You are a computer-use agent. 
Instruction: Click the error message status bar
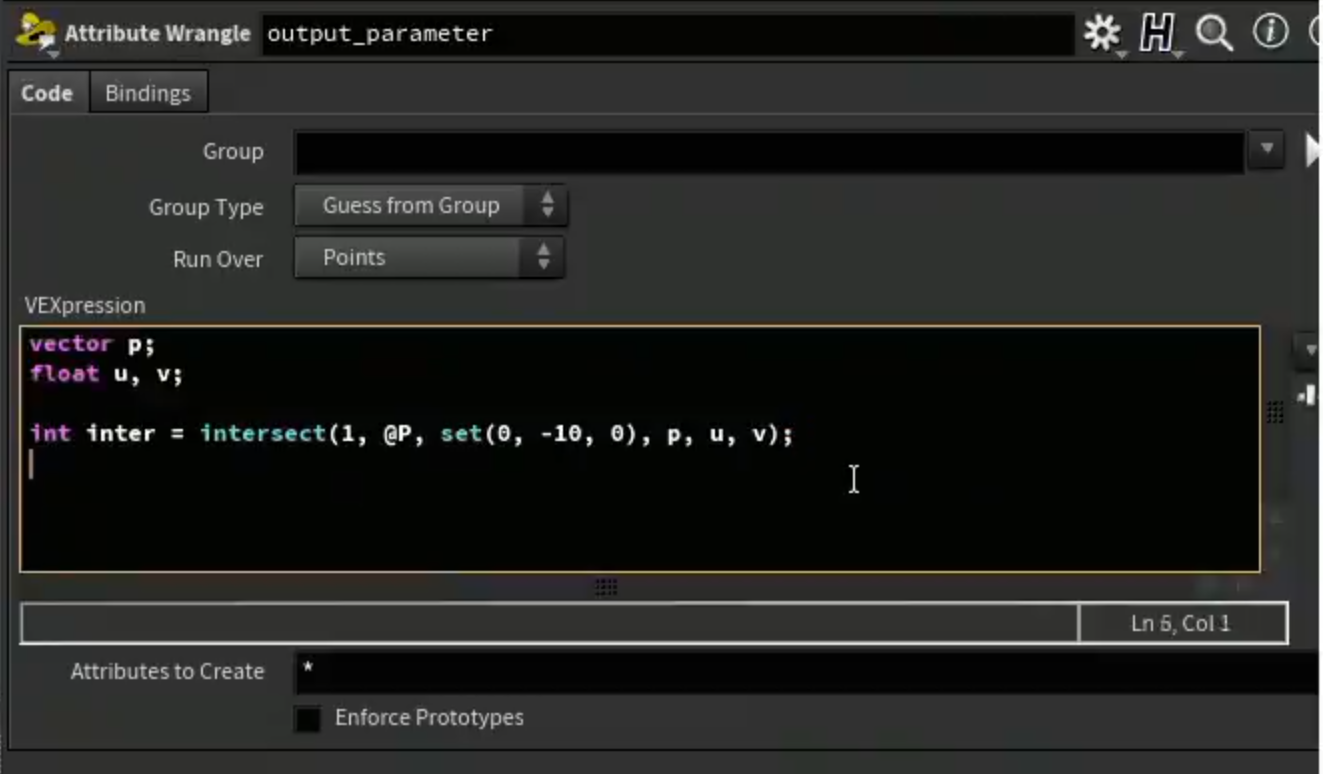tap(549, 623)
